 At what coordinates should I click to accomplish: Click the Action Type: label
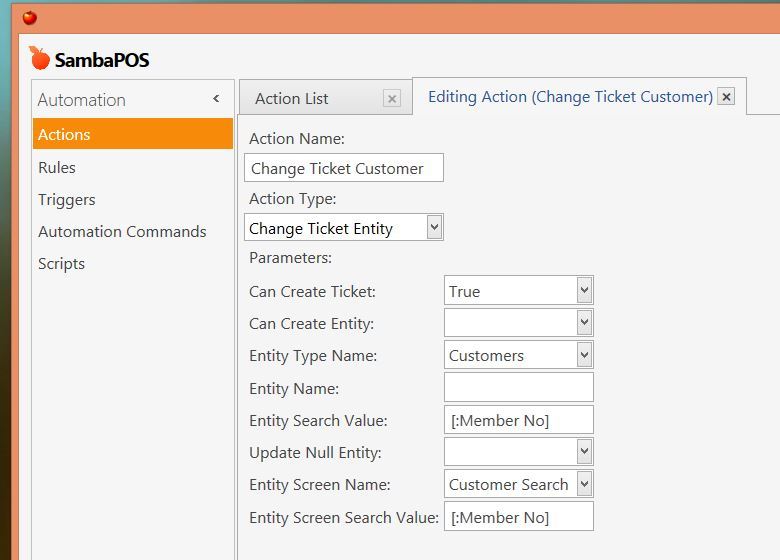(292, 199)
